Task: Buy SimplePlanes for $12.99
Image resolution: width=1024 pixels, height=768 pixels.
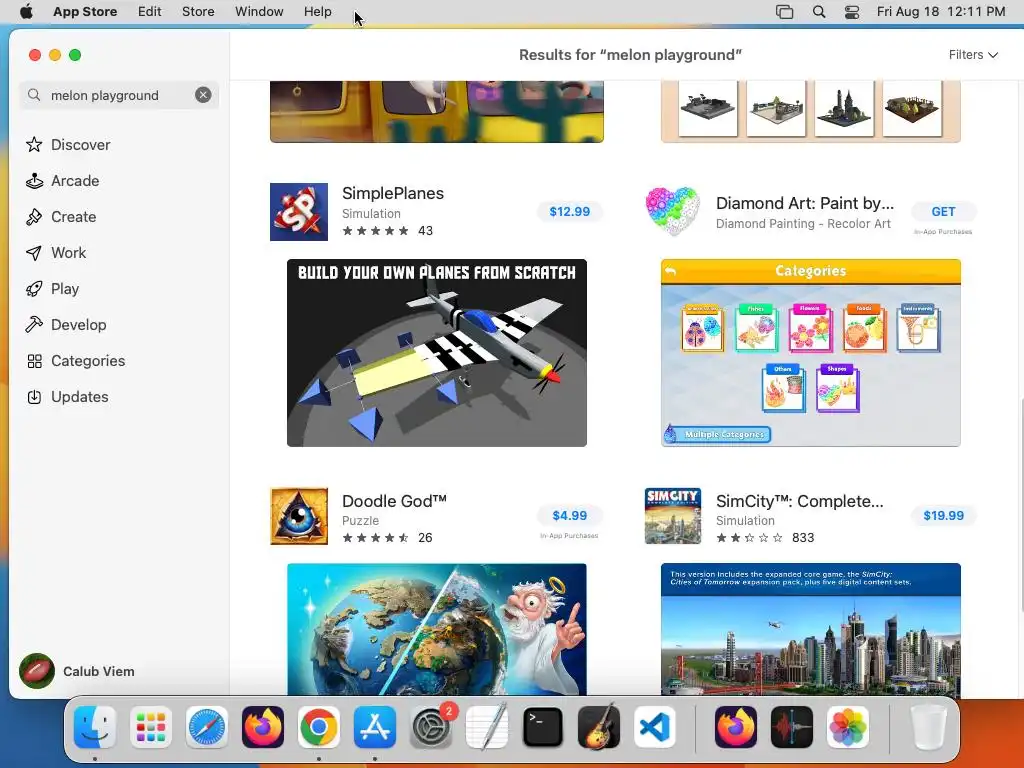Action: (569, 212)
